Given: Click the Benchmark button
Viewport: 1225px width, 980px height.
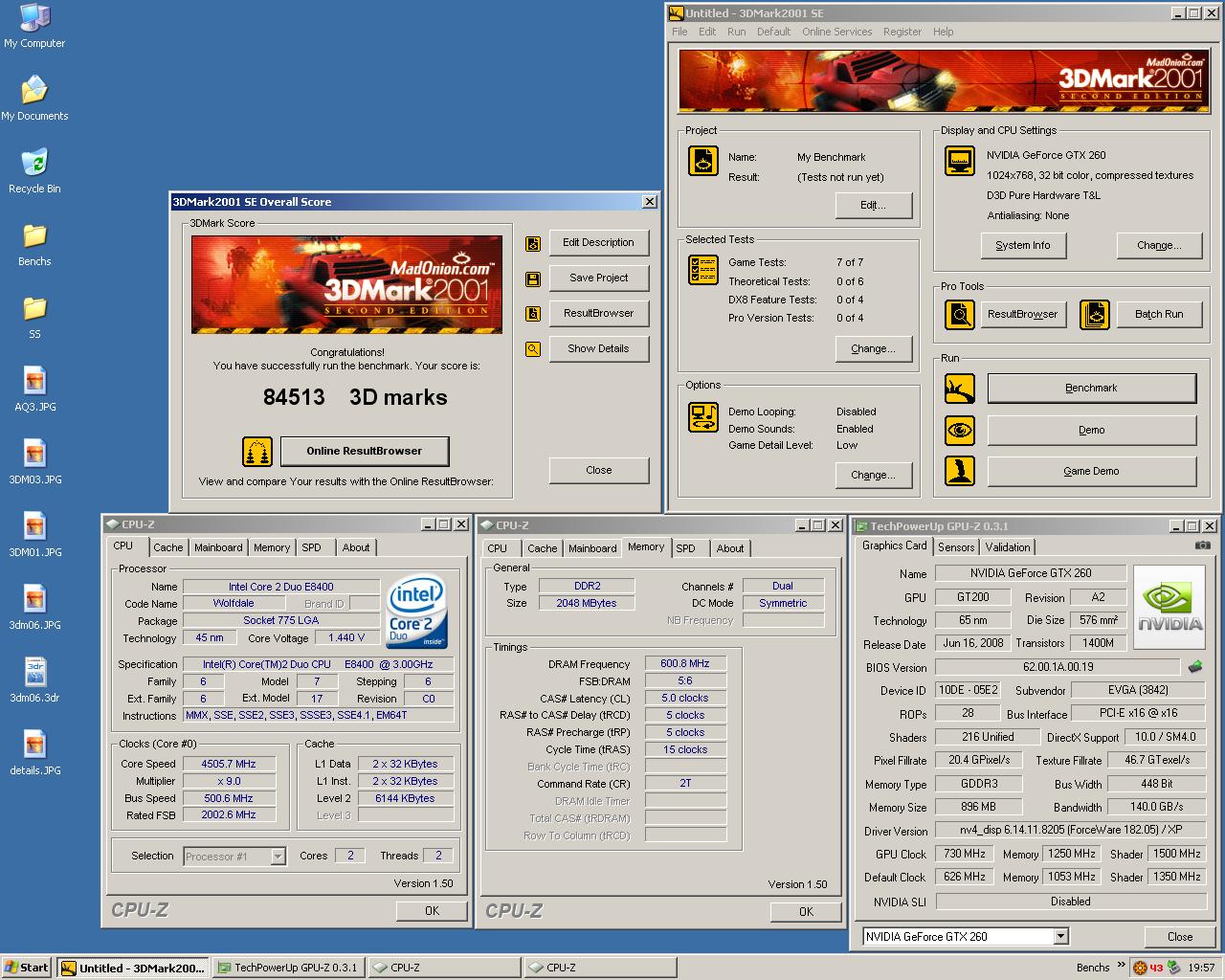Looking at the screenshot, I should [1091, 388].
